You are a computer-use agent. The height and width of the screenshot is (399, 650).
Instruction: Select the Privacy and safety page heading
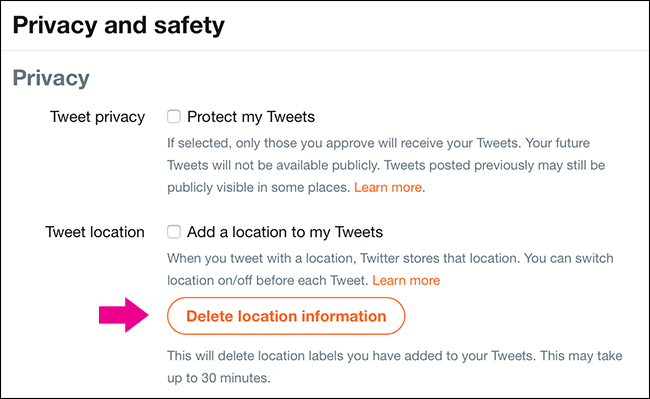pyautogui.click(x=119, y=25)
